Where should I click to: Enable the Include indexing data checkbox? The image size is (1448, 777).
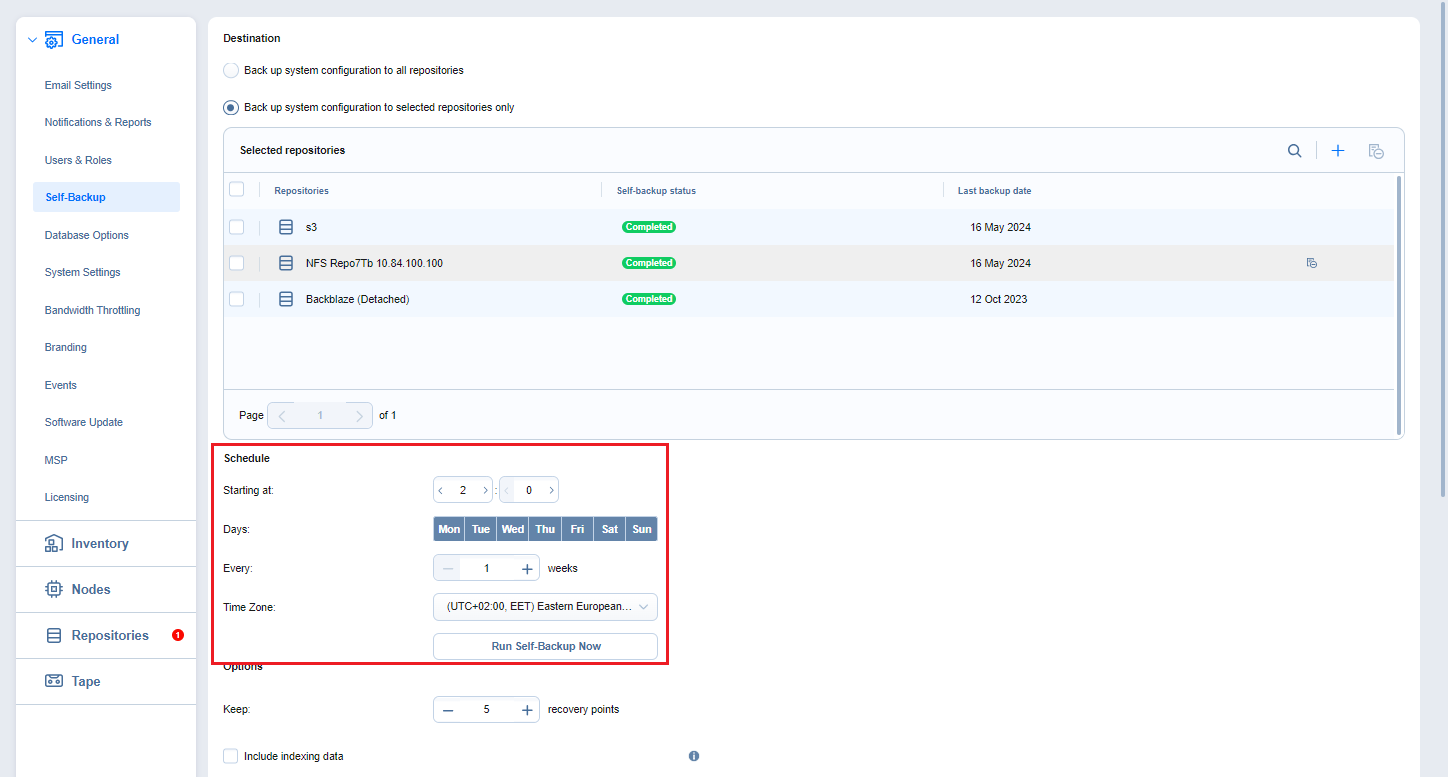click(x=231, y=756)
